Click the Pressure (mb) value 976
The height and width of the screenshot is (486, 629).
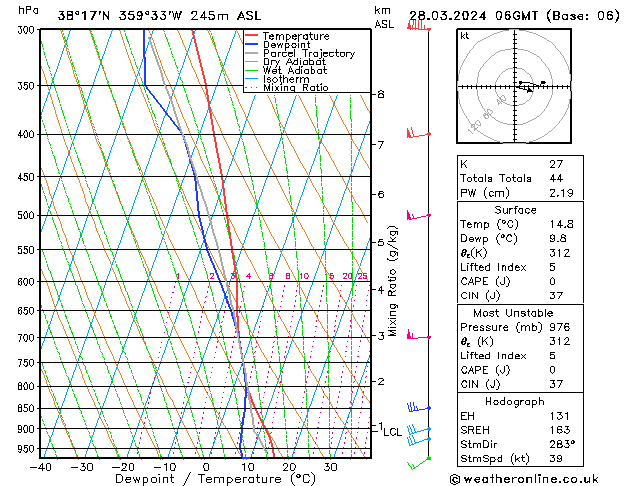click(x=560, y=327)
